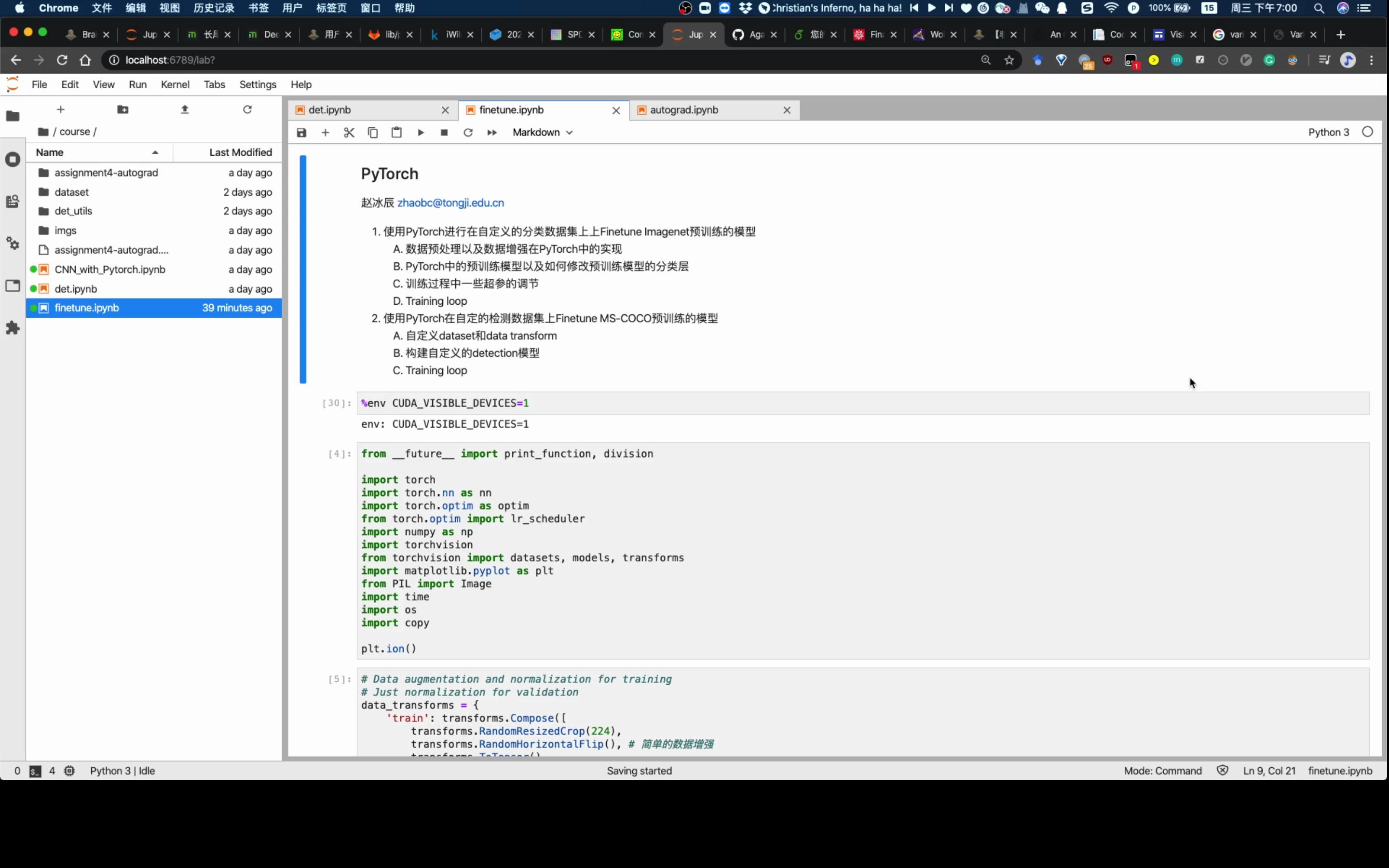The width and height of the screenshot is (1389, 868).
Task: Open the Apple menu
Action: click(19, 8)
